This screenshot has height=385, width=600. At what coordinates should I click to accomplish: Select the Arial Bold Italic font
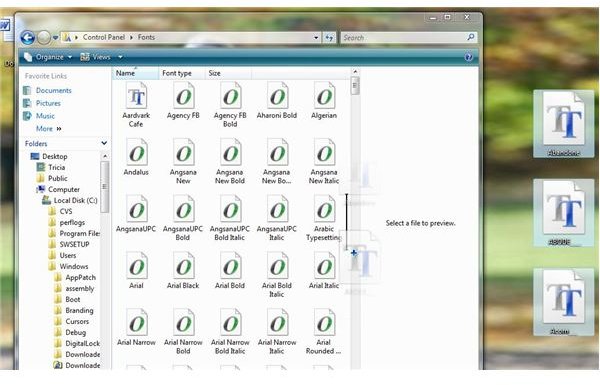click(277, 266)
